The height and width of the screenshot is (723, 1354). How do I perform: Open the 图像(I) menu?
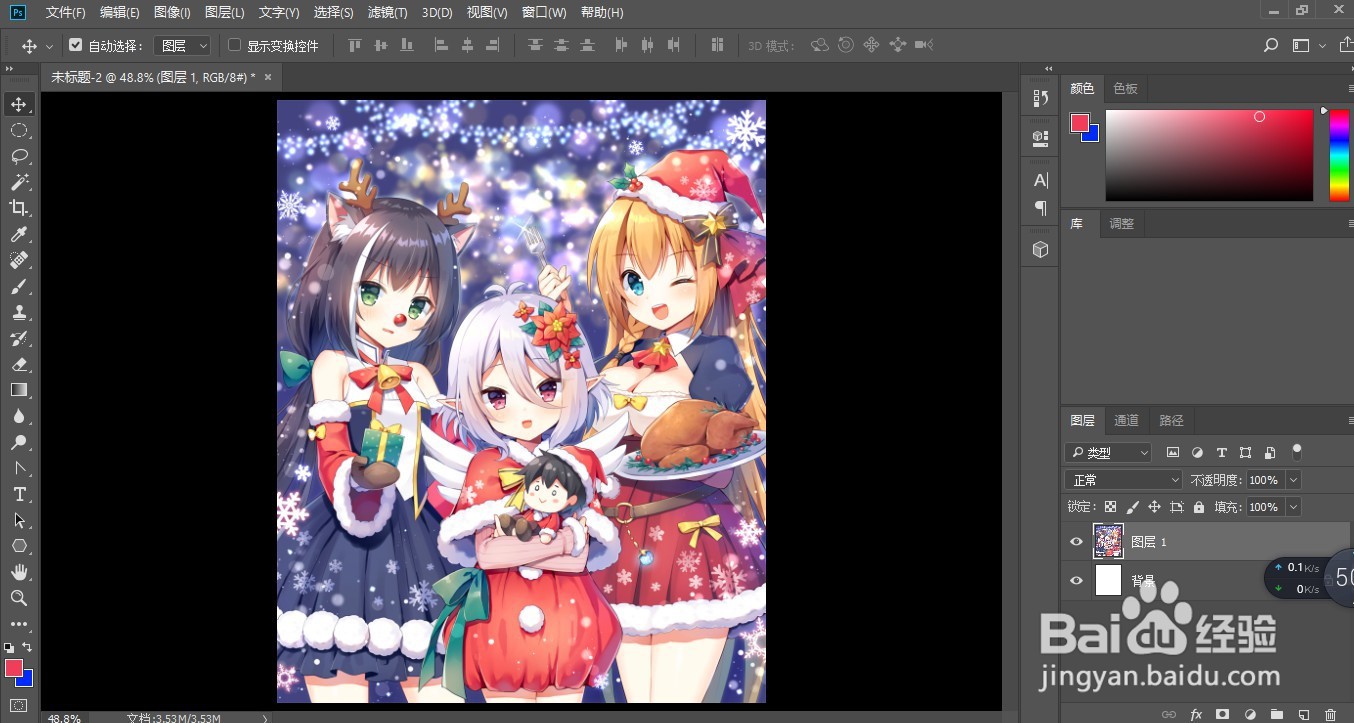[x=172, y=12]
